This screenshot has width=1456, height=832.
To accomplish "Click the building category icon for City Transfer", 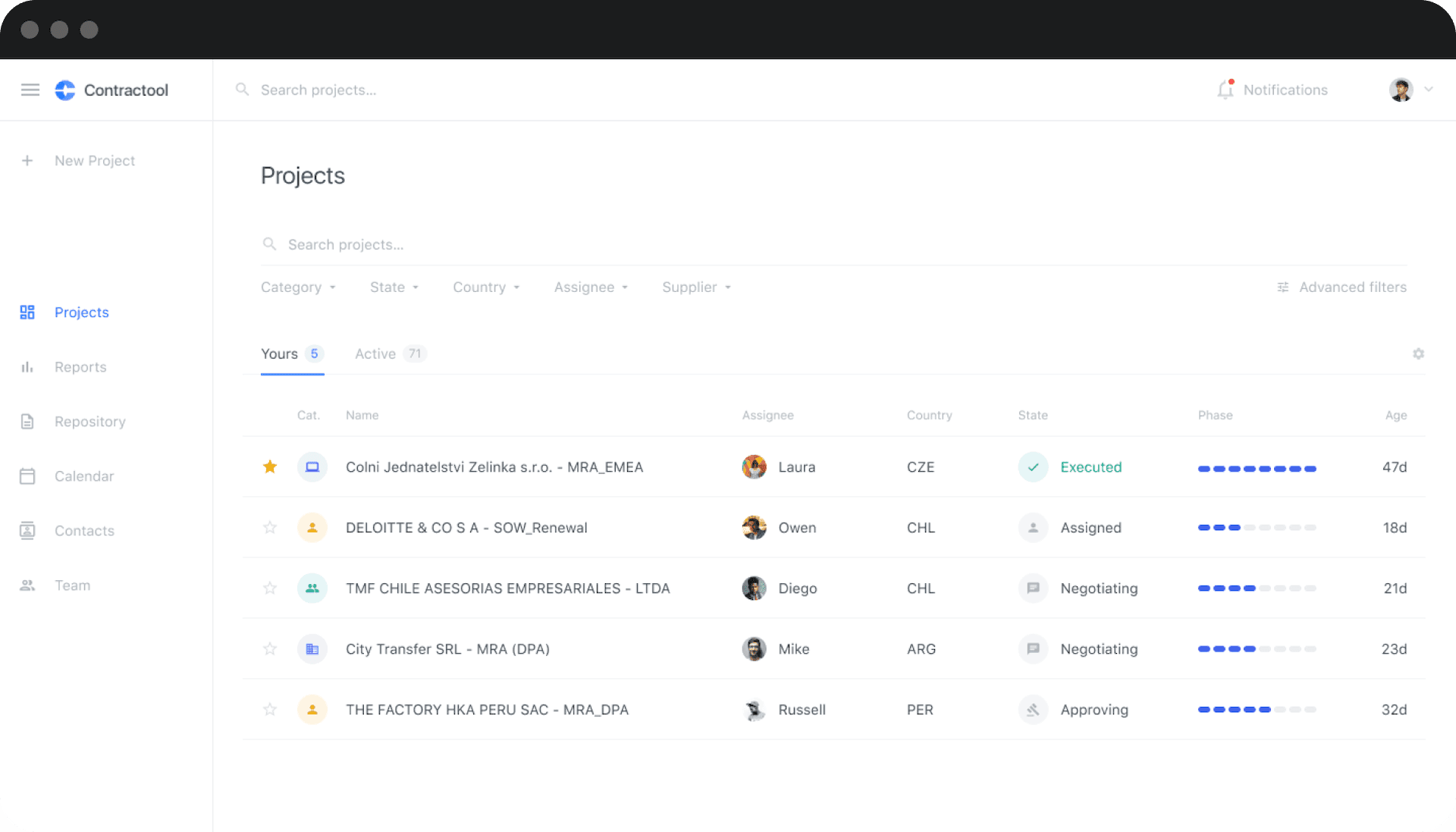I will click(312, 649).
